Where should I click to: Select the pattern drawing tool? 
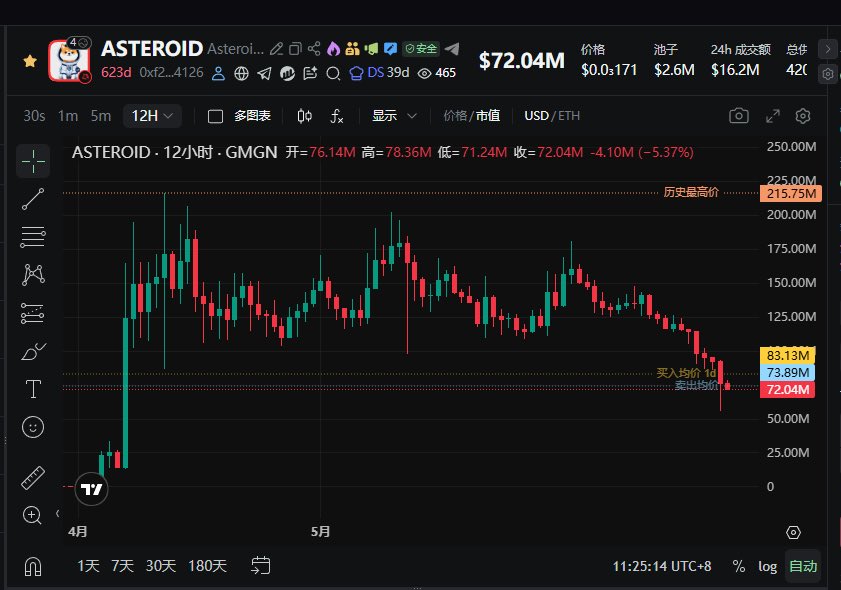coord(33,275)
